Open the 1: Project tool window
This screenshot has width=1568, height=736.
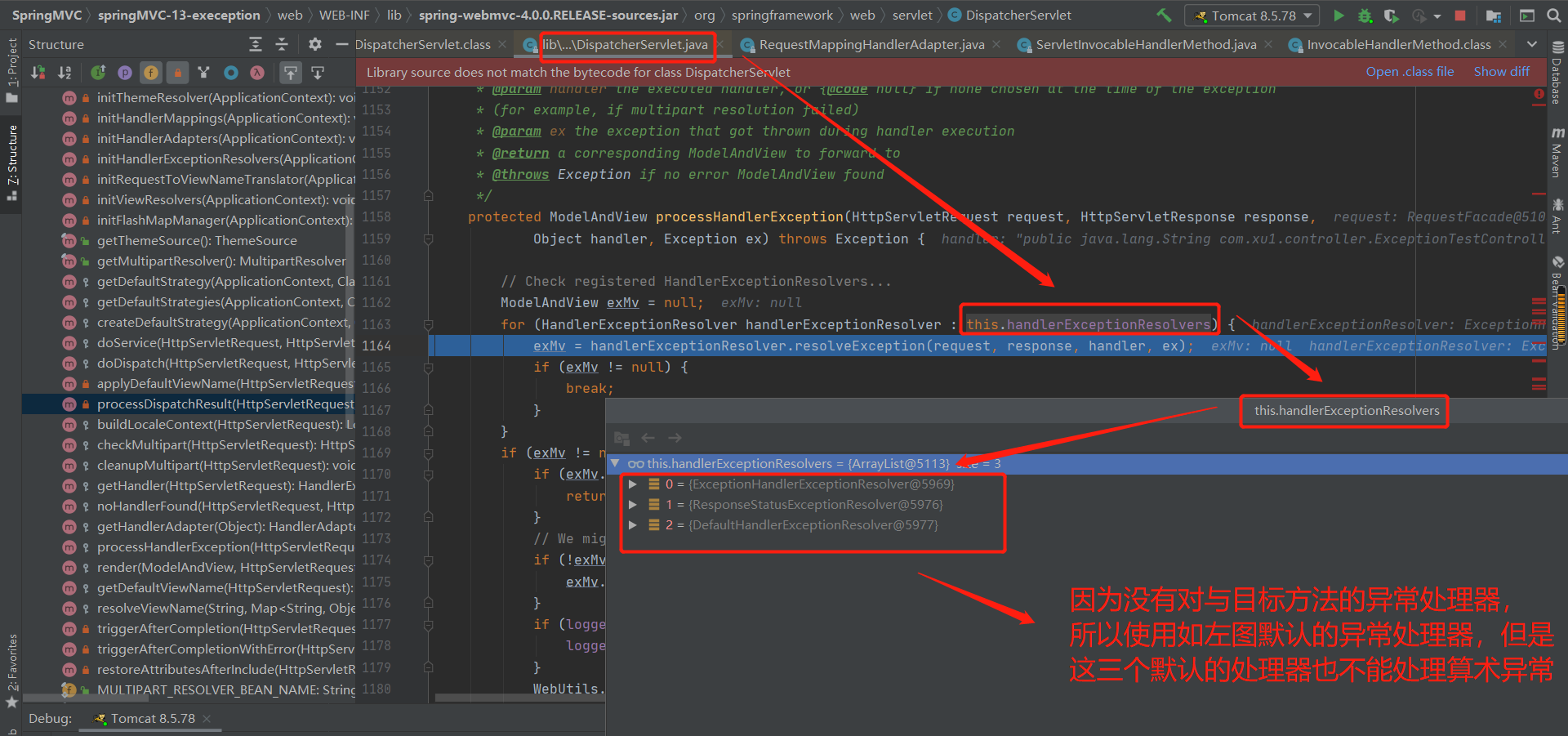click(11, 69)
